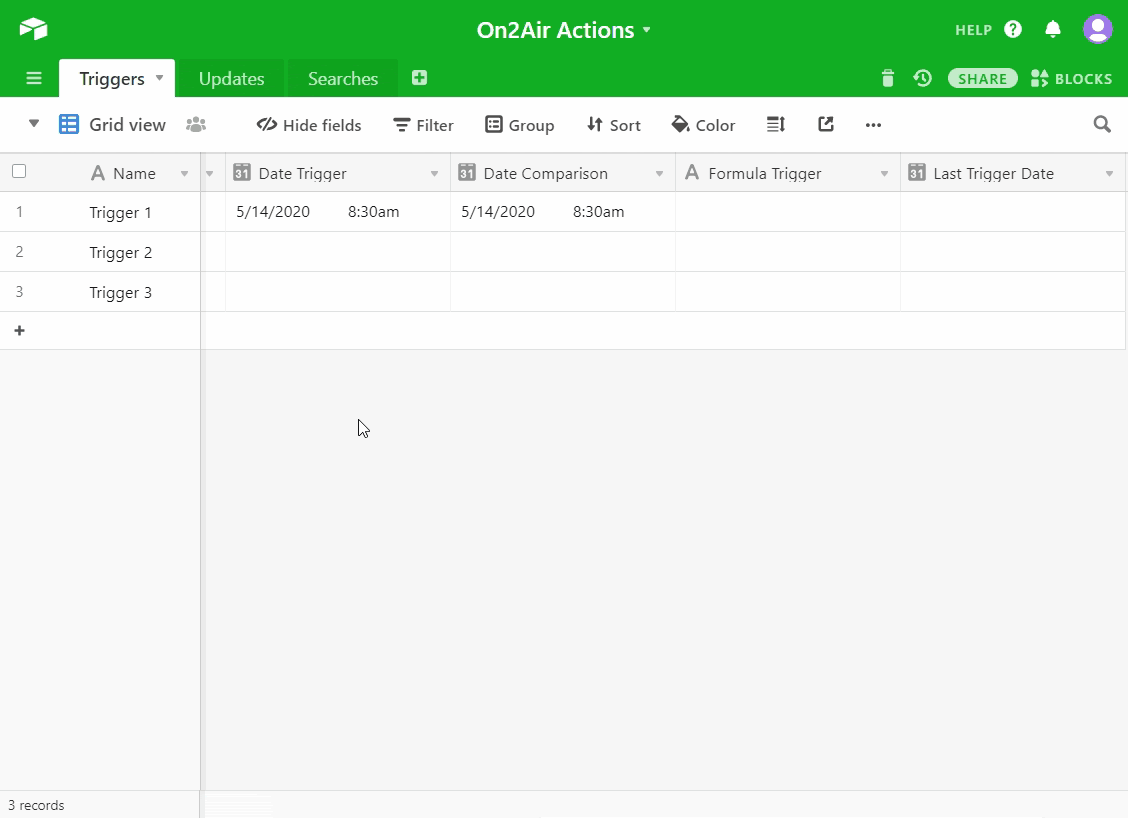Screen dimensions: 1128x818
Task: Switch to the Updates tab
Action: (x=231, y=79)
